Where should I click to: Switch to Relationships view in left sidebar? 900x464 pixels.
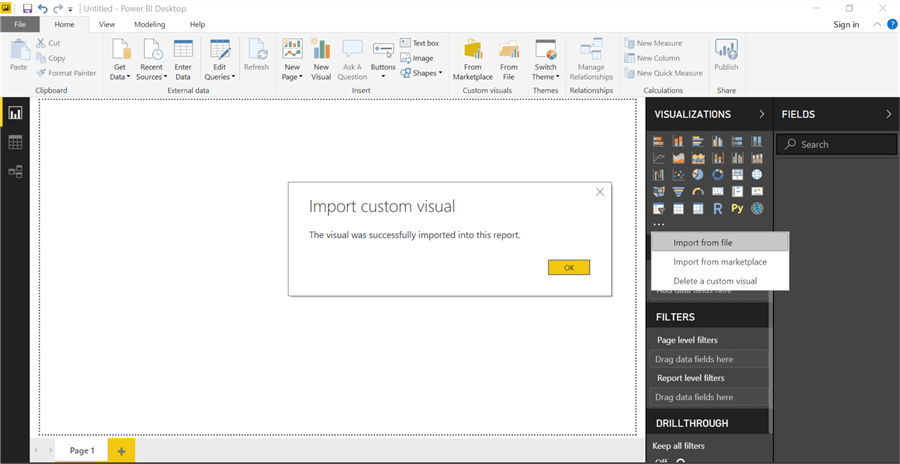click(x=15, y=171)
